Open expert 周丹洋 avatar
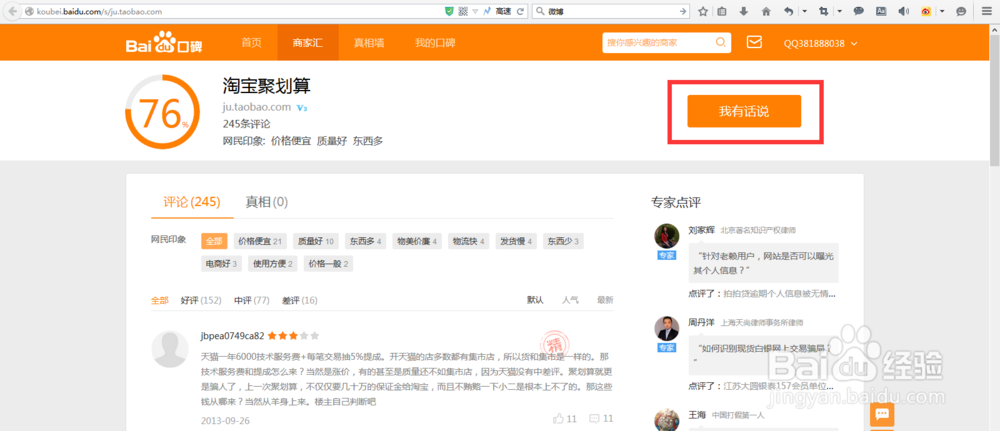The height and width of the screenshot is (431, 1000). 666,328
